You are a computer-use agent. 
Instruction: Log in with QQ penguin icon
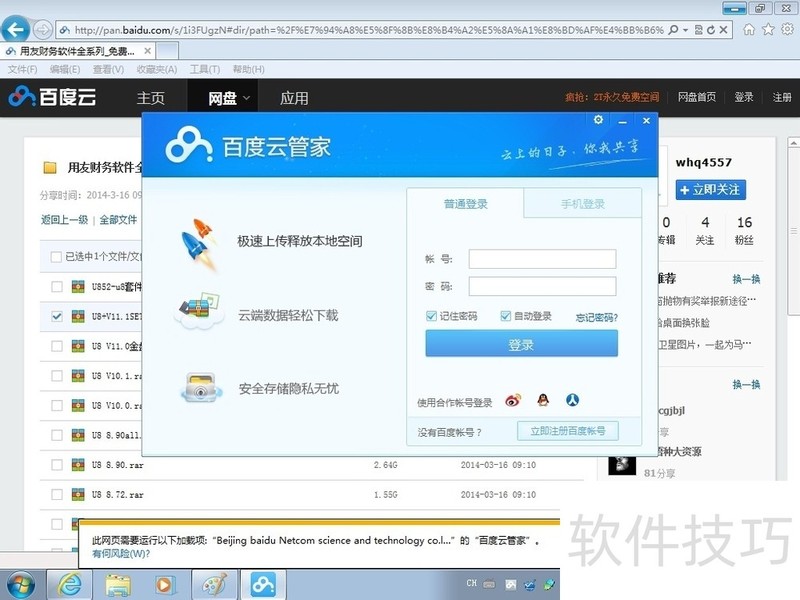(x=543, y=401)
